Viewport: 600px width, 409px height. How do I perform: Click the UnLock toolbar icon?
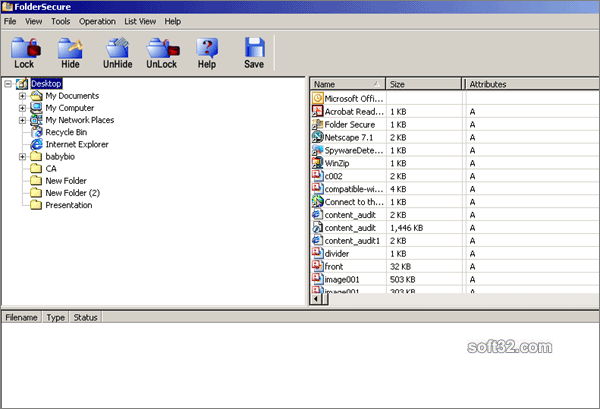point(163,48)
